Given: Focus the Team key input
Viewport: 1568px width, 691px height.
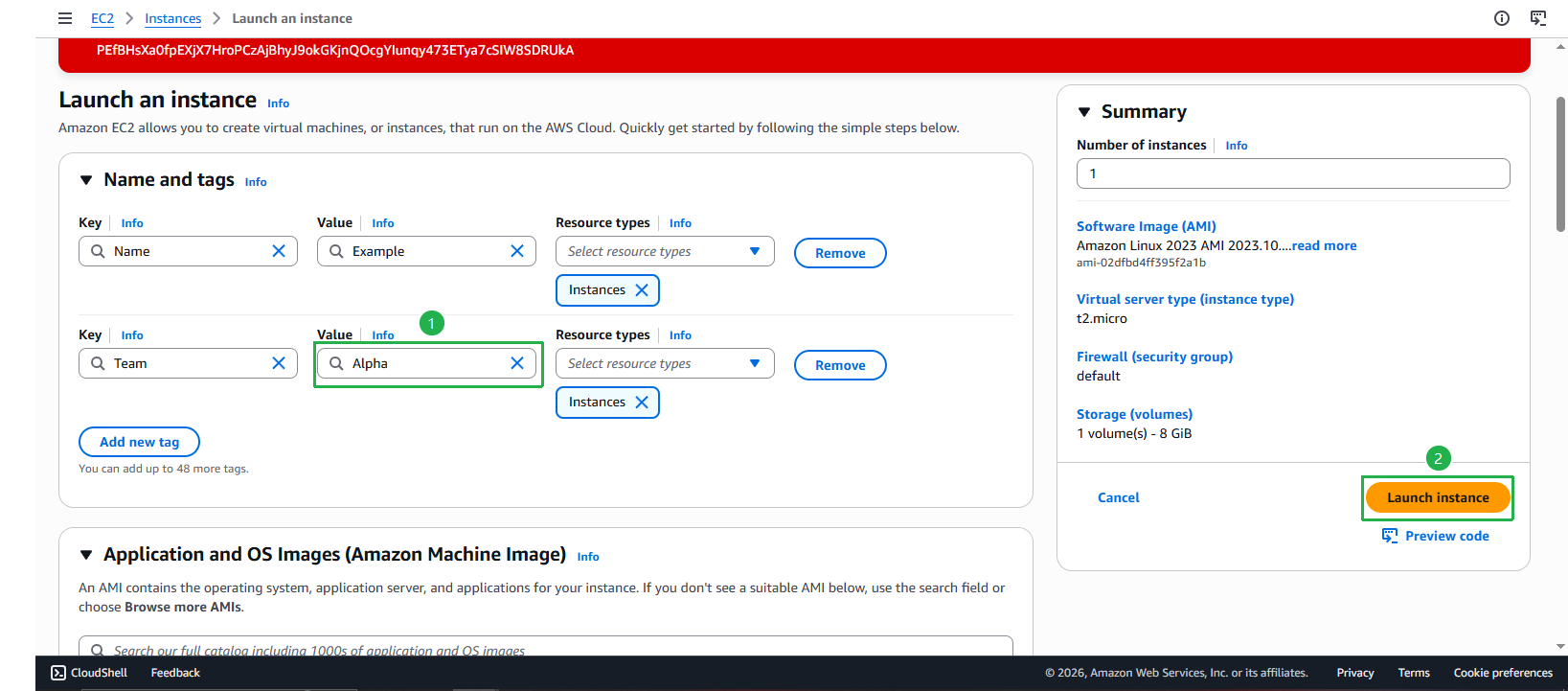Looking at the screenshot, I should coord(188,363).
